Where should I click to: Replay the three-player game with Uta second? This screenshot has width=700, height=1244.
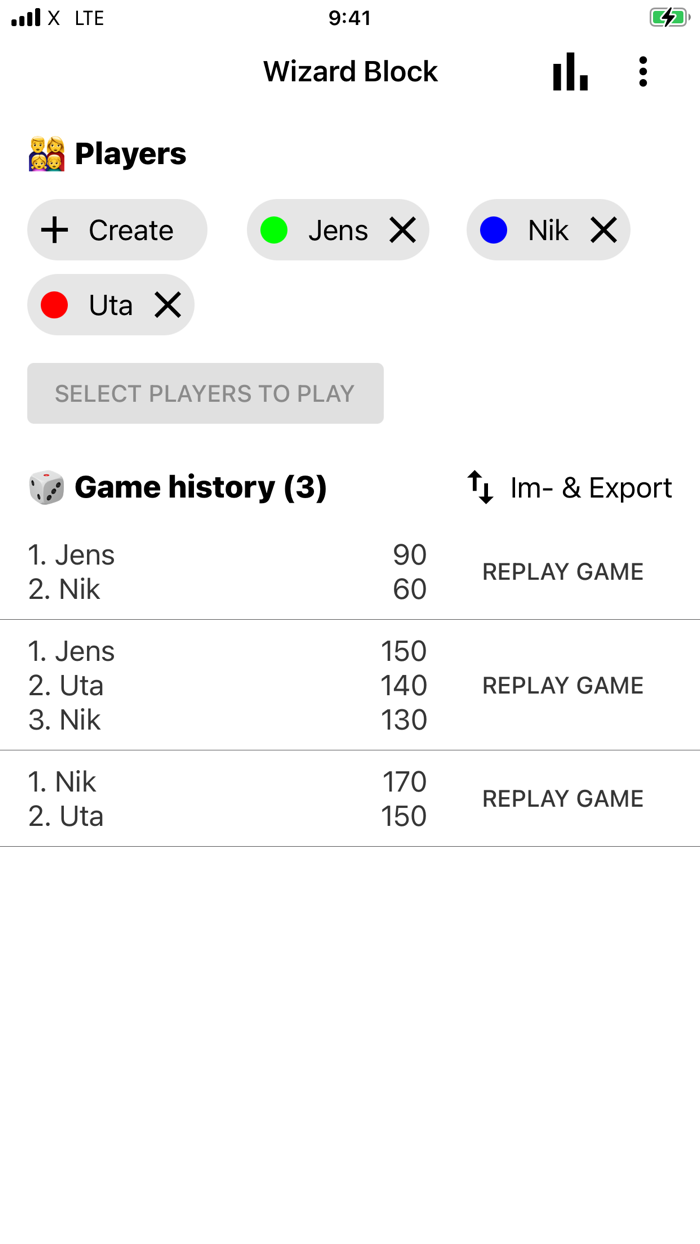pos(563,685)
